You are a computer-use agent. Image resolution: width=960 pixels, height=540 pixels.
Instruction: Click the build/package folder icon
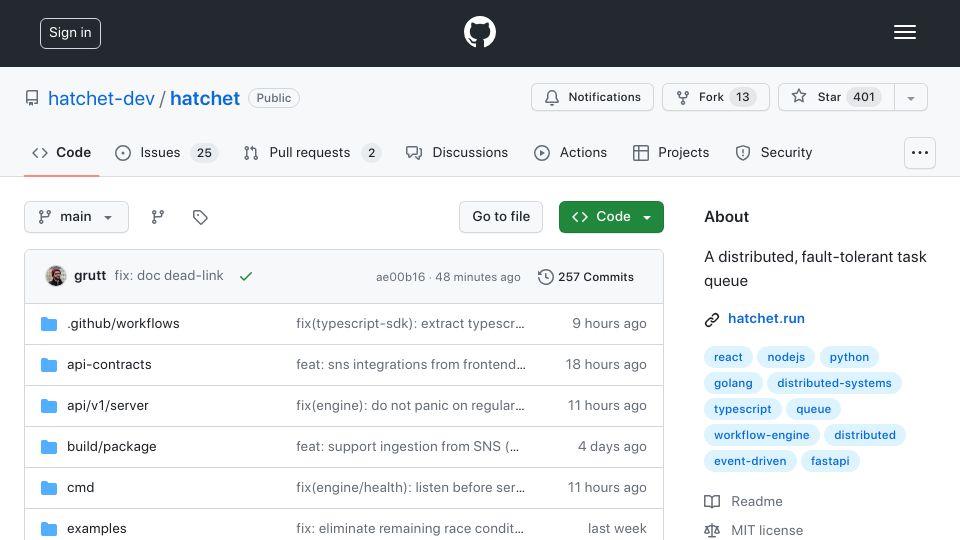pyautogui.click(x=49, y=447)
